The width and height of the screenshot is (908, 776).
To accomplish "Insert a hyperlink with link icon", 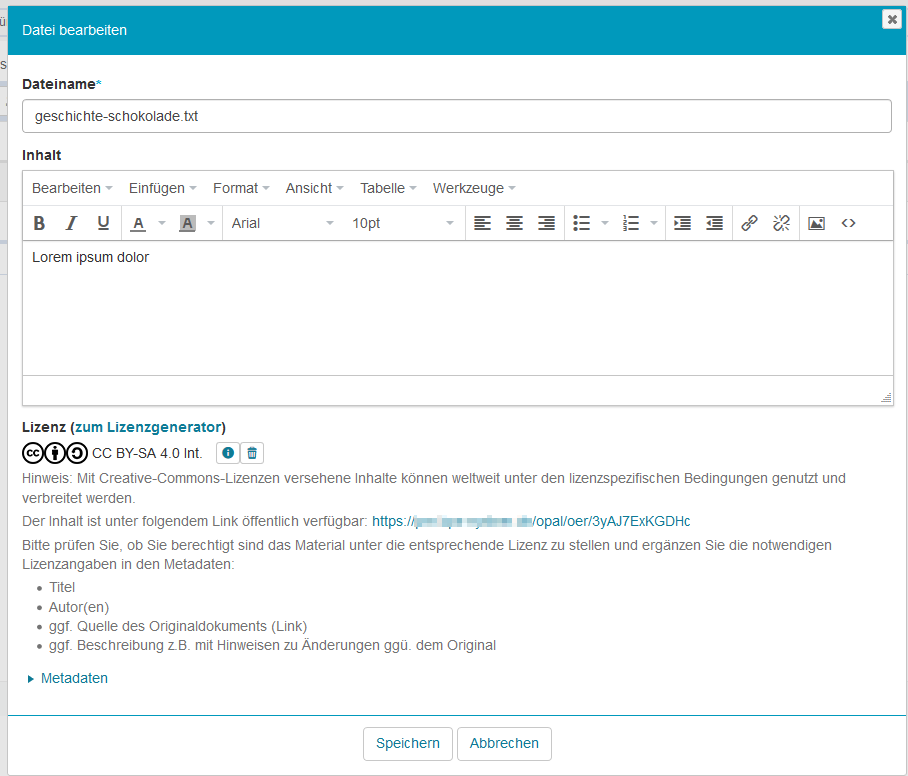I will 749,223.
